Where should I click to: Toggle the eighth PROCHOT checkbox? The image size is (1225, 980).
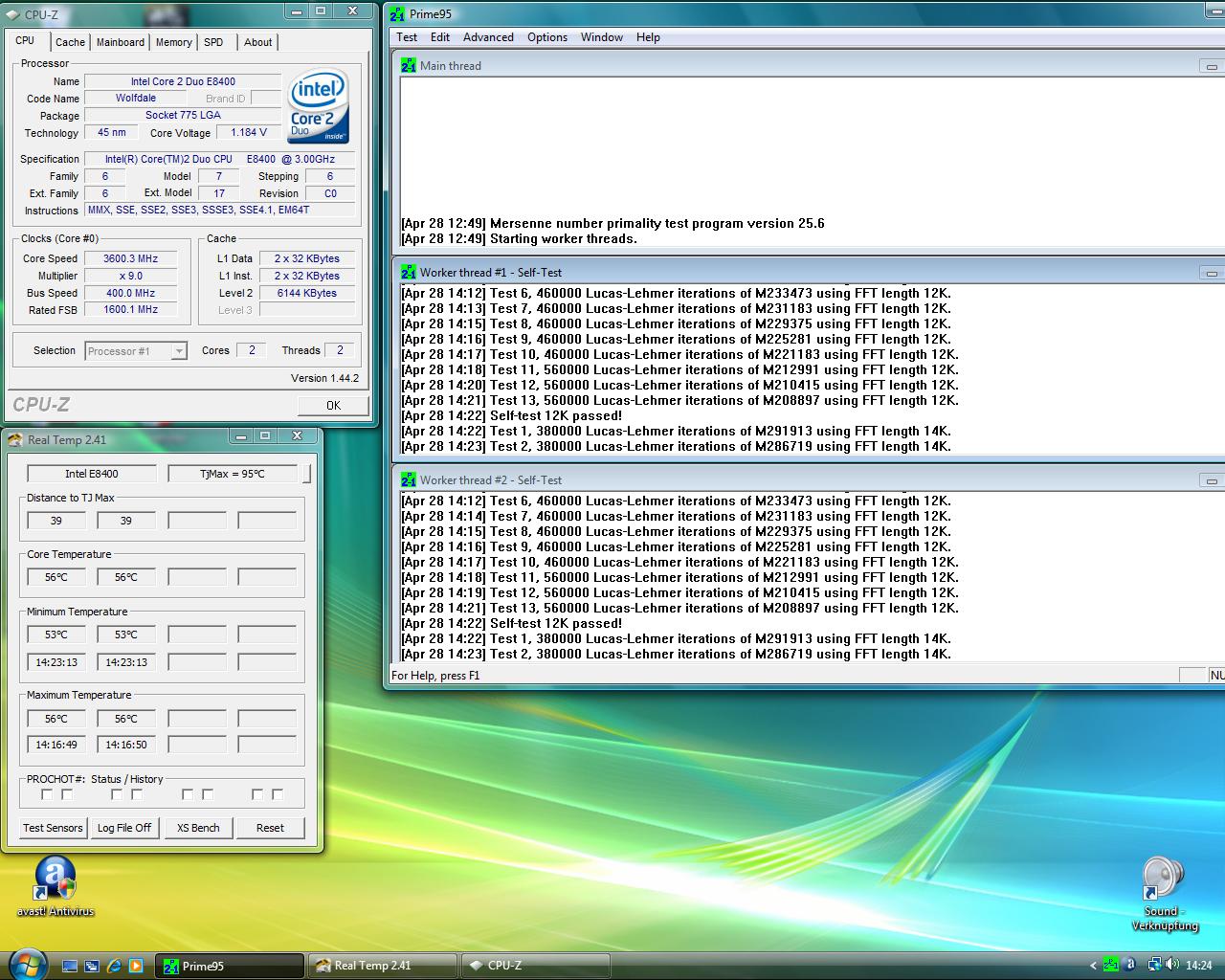(x=278, y=794)
